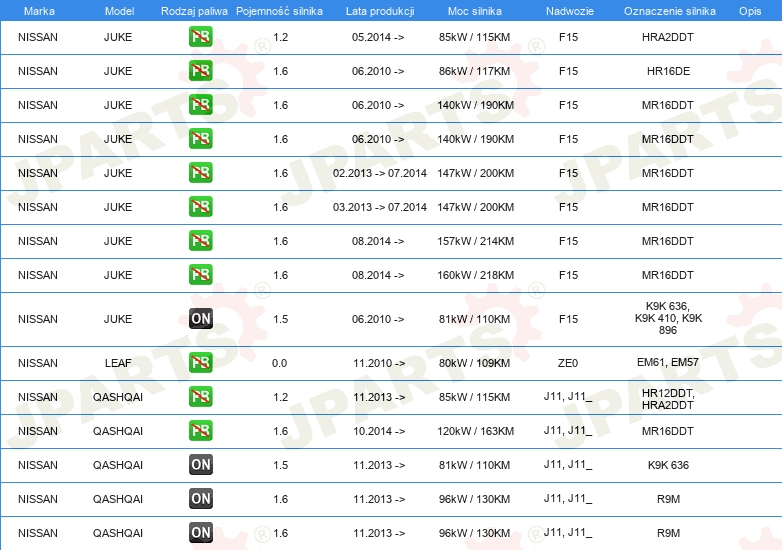Select the Oznaczenie silnika column header
Viewport: 782px width, 550px height.
coord(669,11)
